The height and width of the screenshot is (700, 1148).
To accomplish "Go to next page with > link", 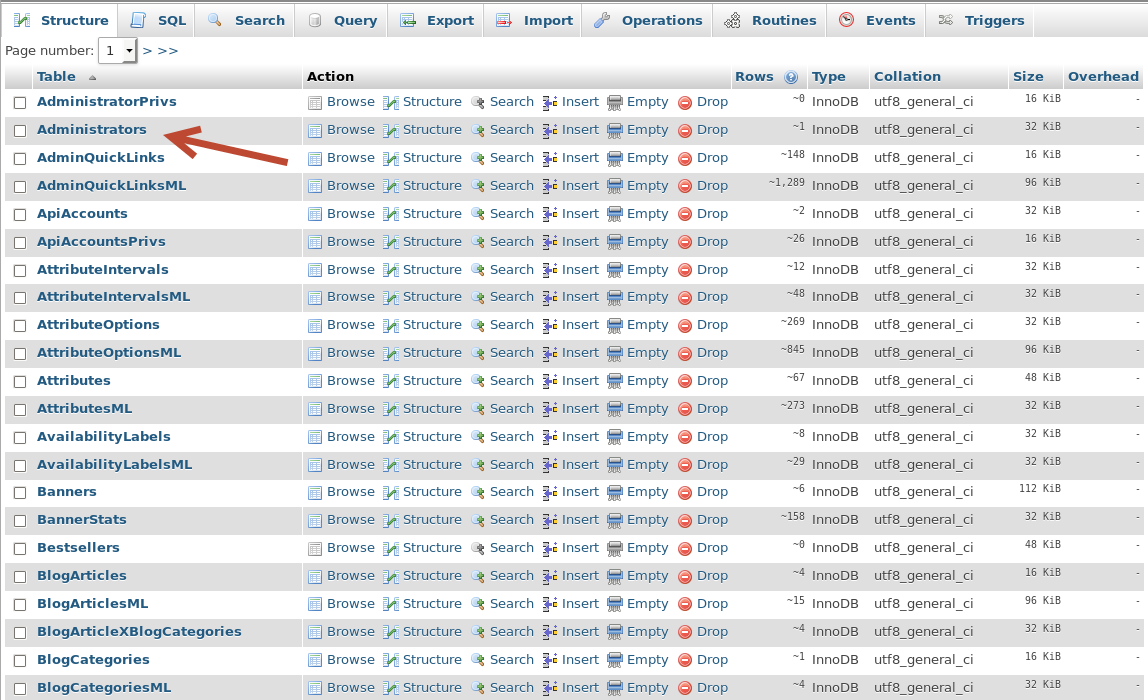I will [147, 50].
